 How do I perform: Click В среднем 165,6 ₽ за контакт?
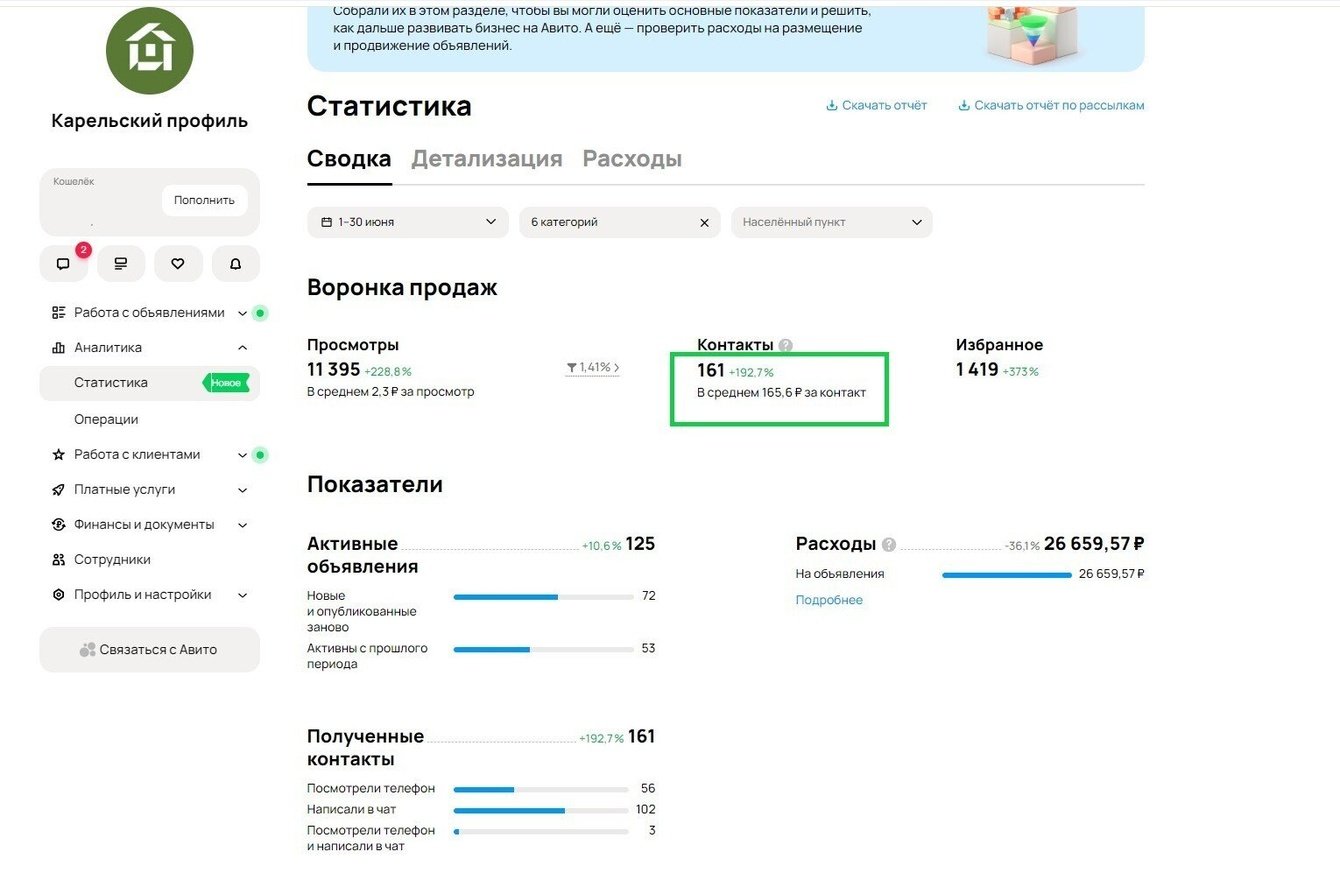(782, 393)
